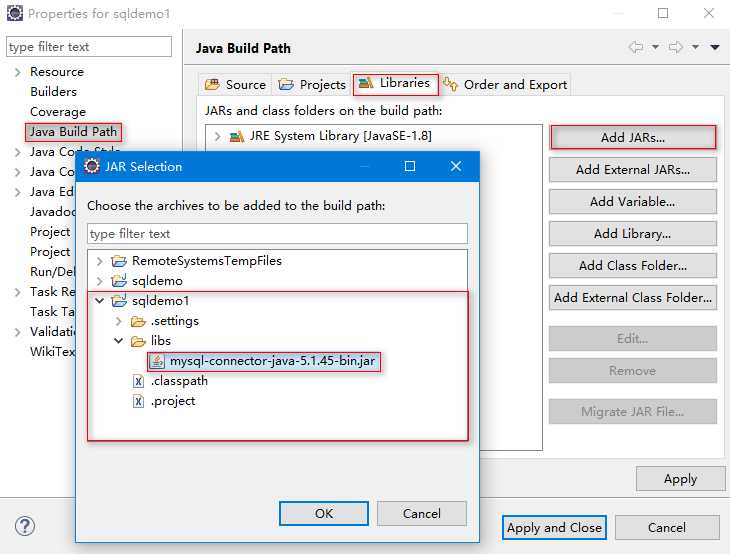This screenshot has height=554, width=730.
Task: Expand the RemoteSystemsTempFiles node
Action: point(100,261)
